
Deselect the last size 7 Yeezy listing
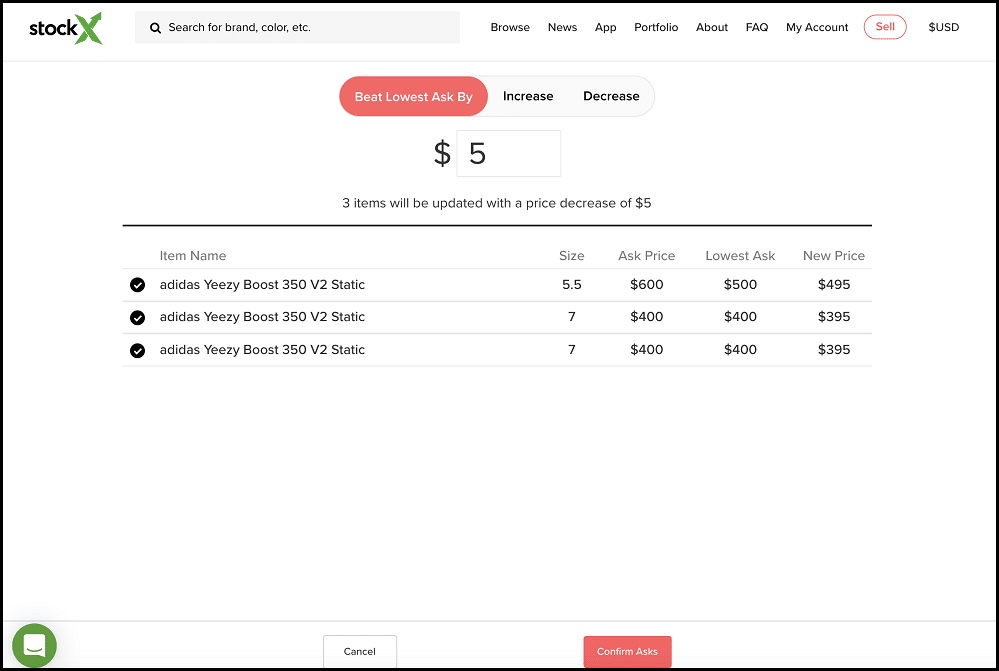[x=137, y=350]
